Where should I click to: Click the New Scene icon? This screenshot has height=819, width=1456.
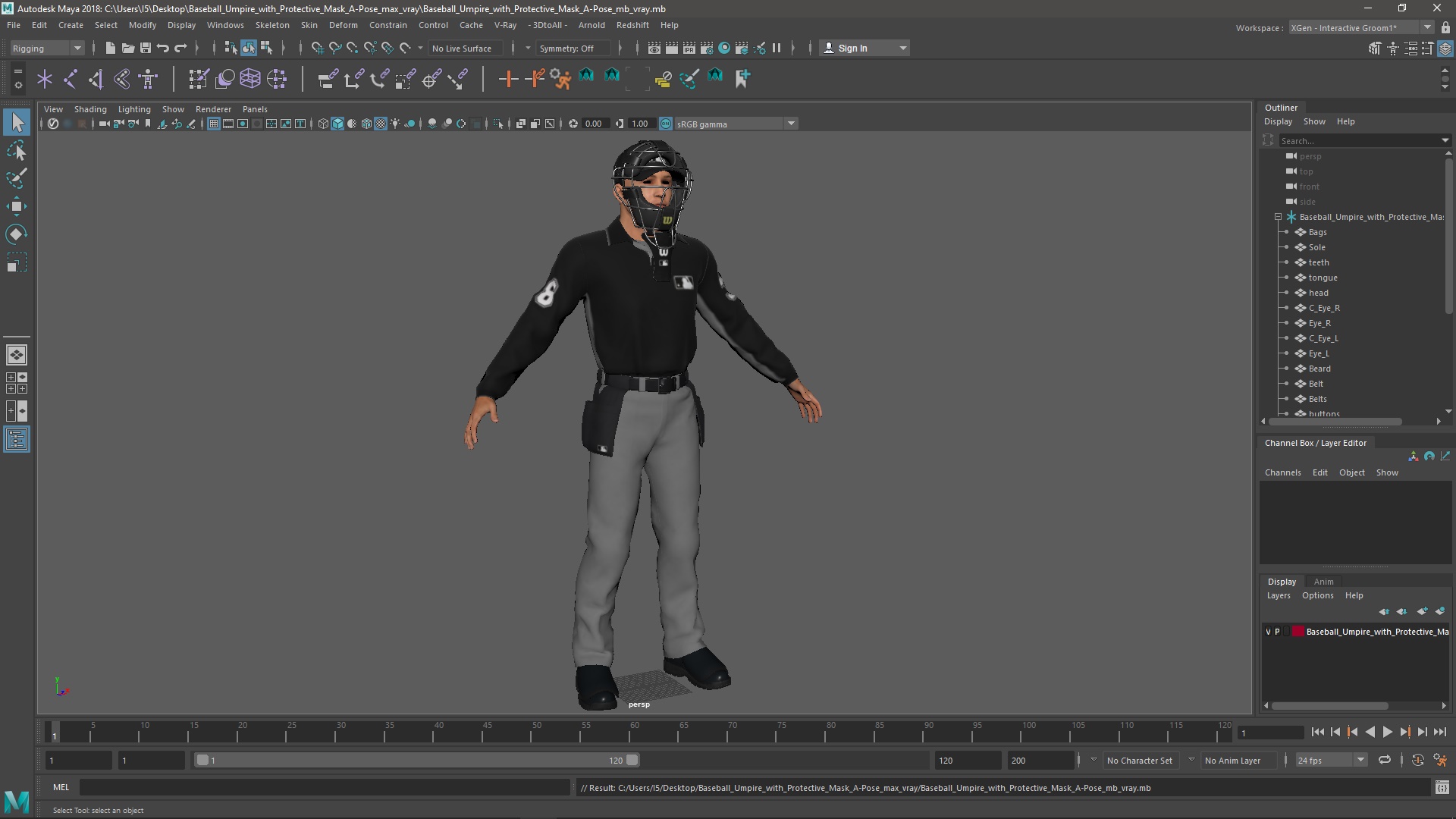click(x=110, y=48)
